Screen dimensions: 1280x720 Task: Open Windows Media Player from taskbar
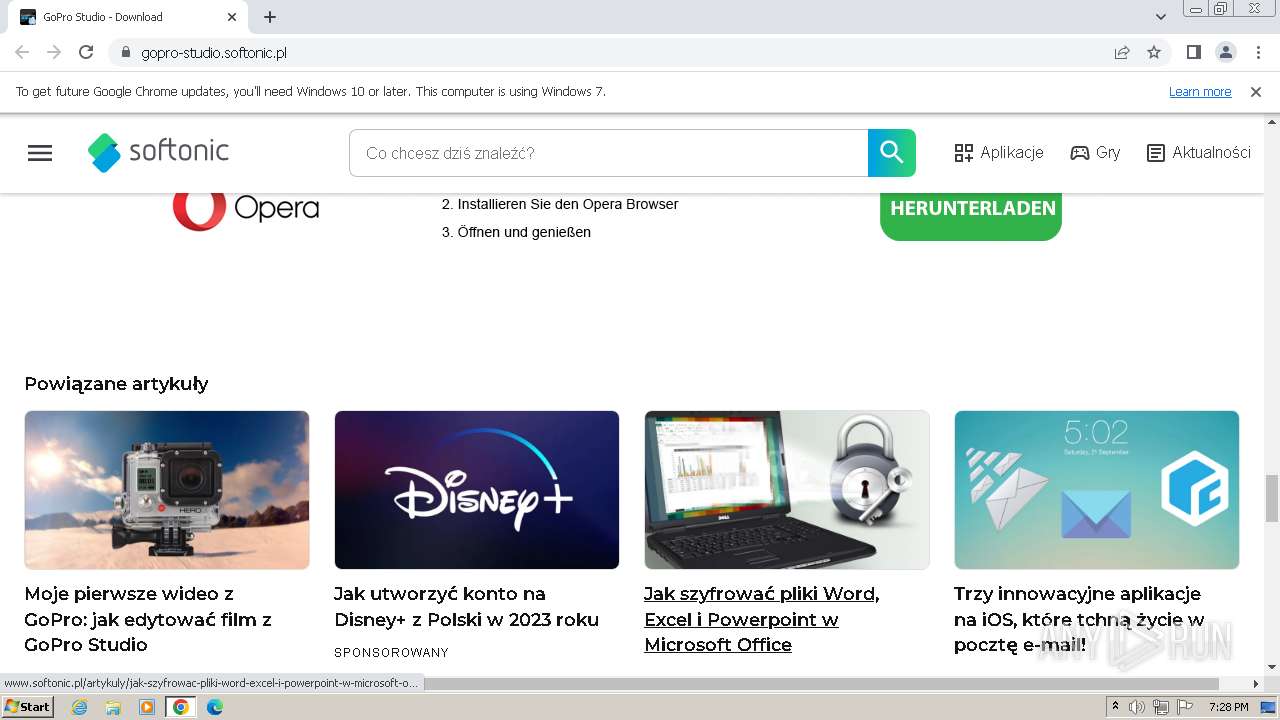(x=147, y=707)
